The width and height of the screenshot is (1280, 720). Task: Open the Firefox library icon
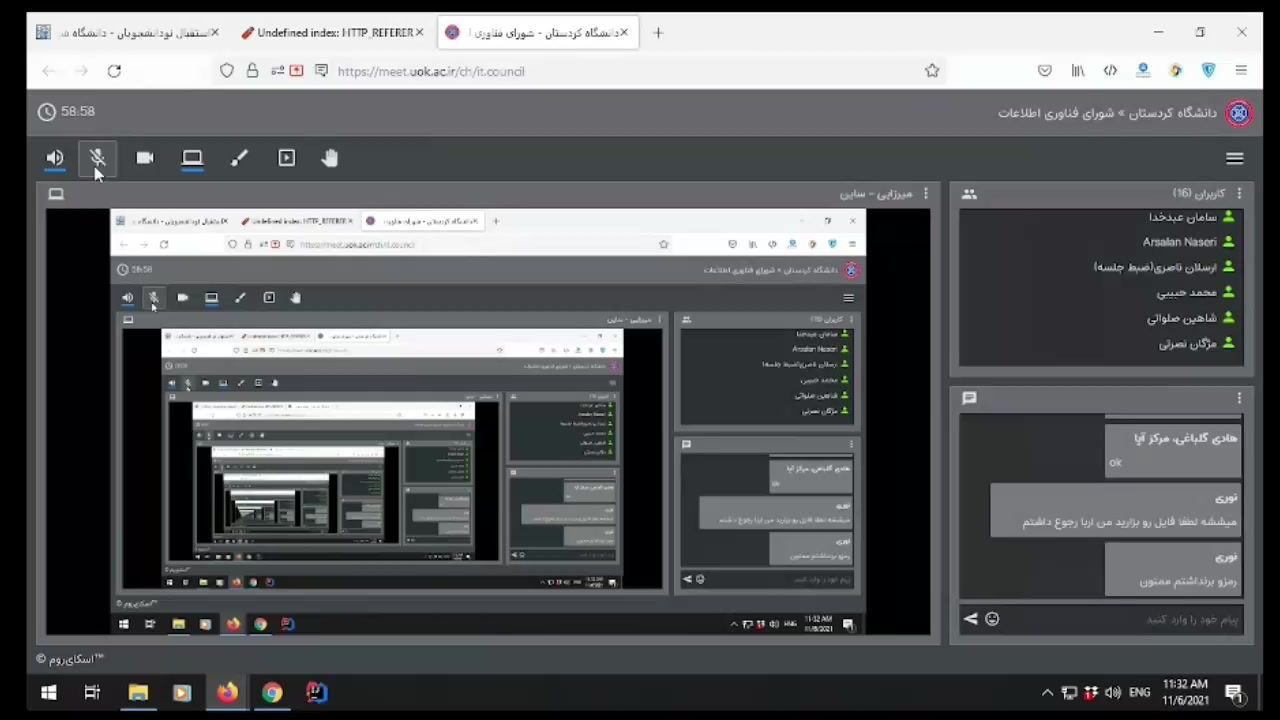pyautogui.click(x=1078, y=71)
